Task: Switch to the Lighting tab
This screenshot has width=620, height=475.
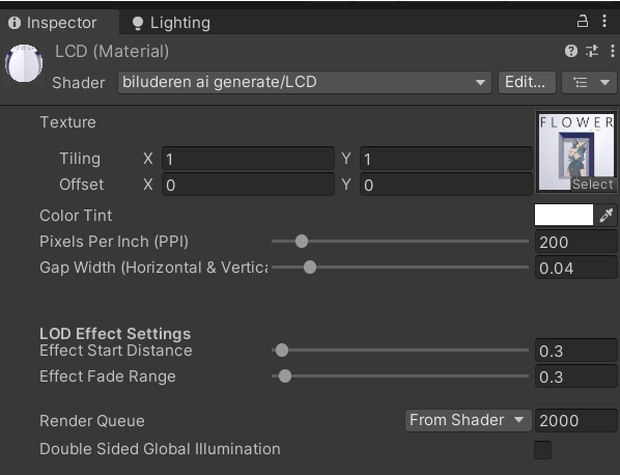Action: 171,23
